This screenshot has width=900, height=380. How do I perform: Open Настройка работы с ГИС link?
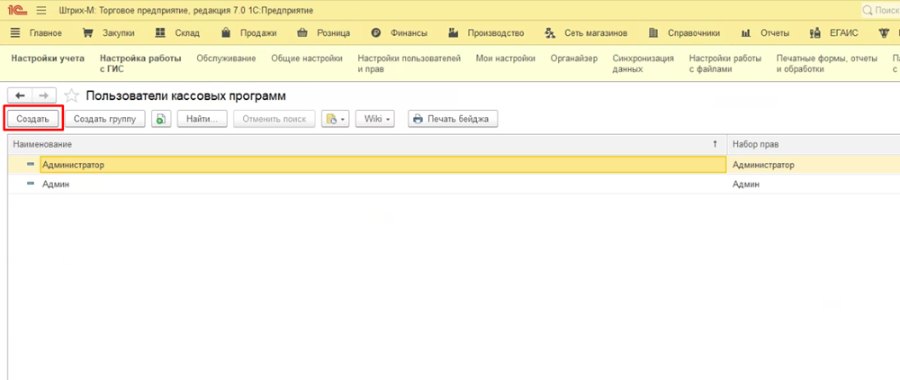141,64
